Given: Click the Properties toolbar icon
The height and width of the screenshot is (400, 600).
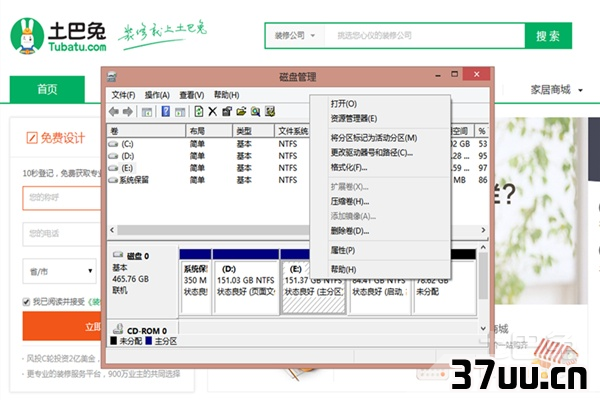Looking at the screenshot, I should [x=227, y=111].
